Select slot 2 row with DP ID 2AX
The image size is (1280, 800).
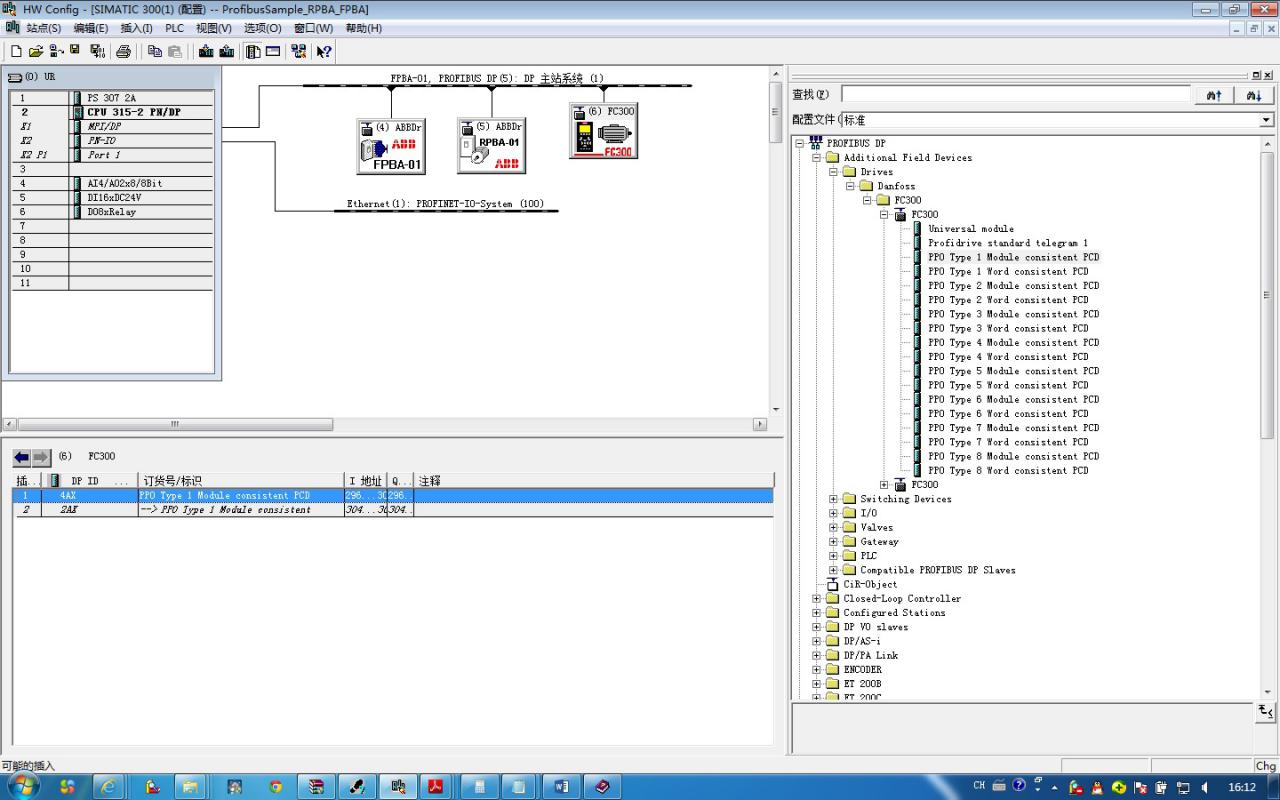(x=393, y=510)
